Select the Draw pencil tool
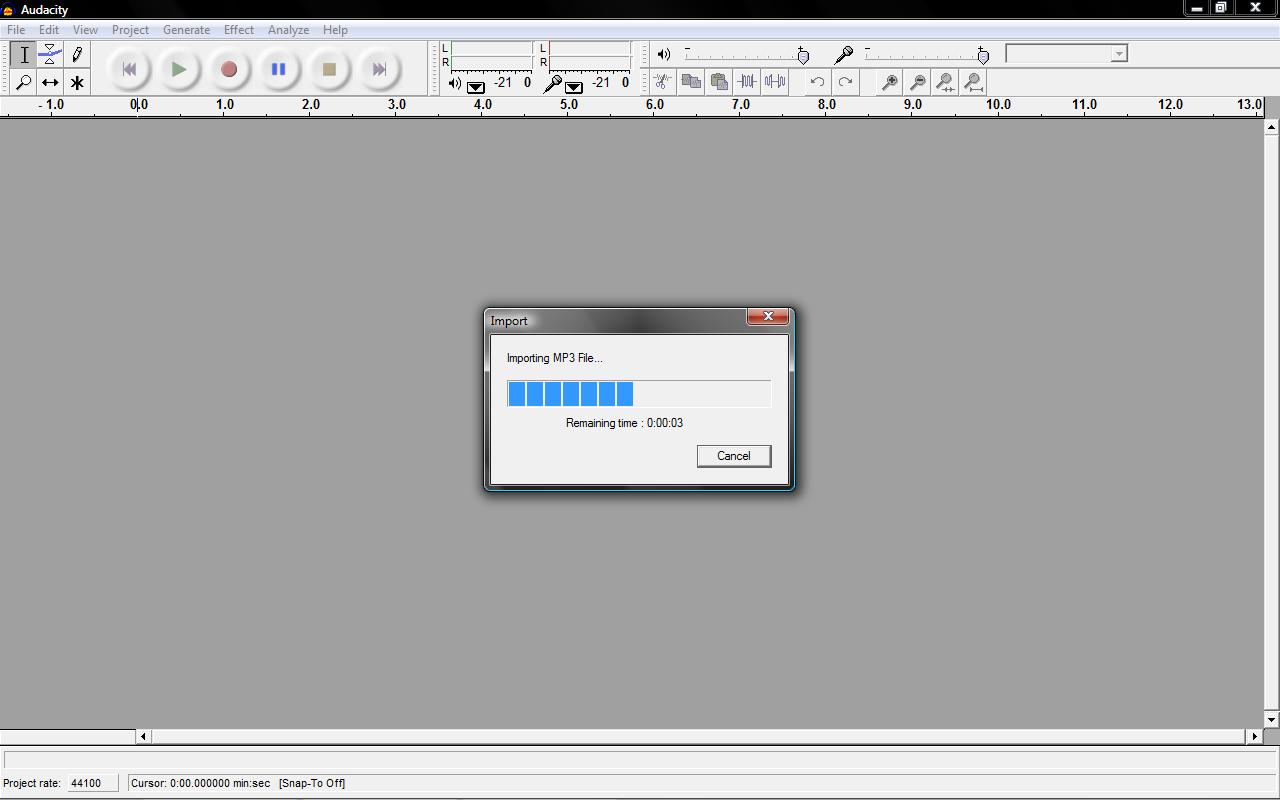 (77, 55)
